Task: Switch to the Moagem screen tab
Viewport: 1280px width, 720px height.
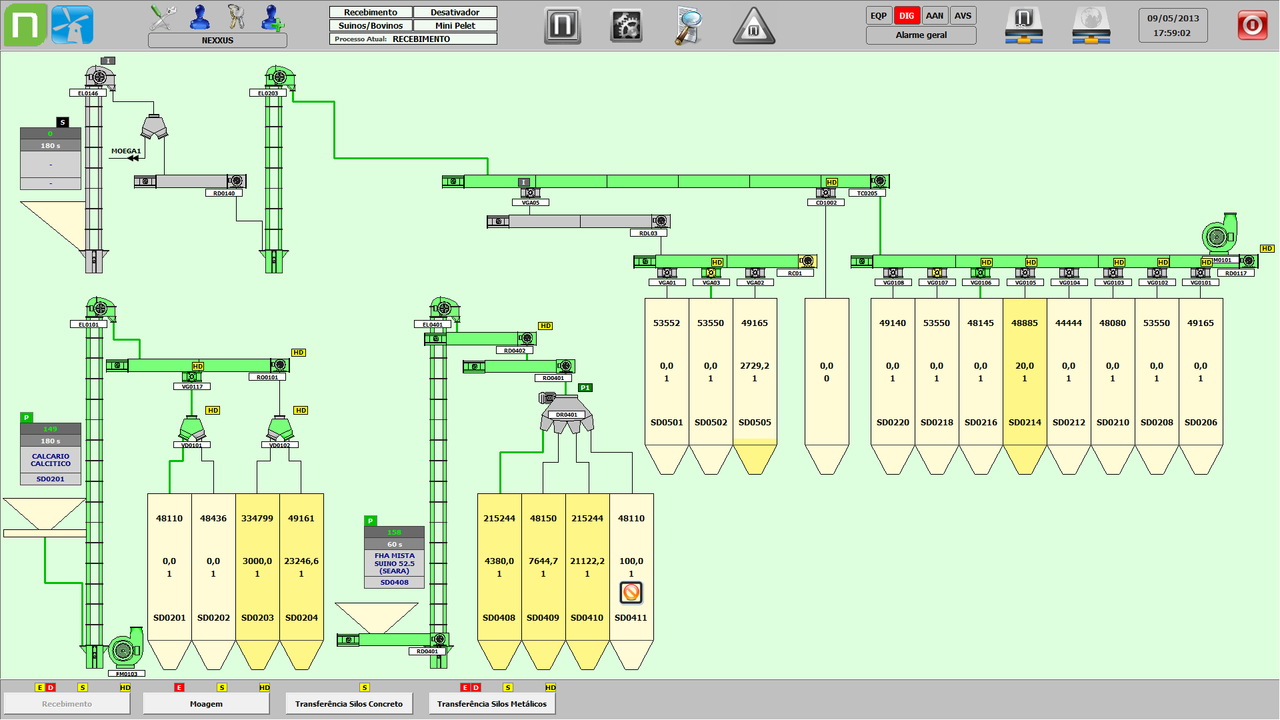Action: (206, 704)
